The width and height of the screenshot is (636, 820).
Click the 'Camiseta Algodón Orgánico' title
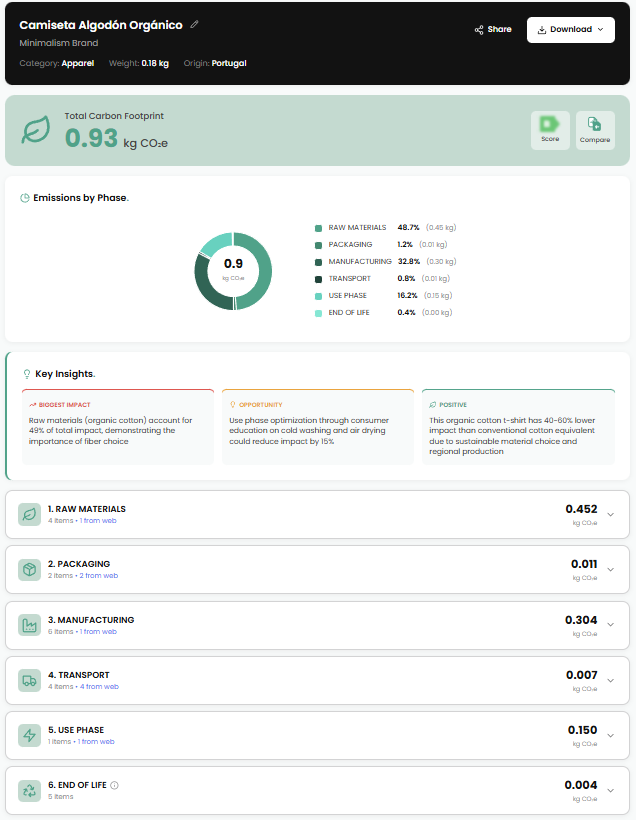(101, 25)
